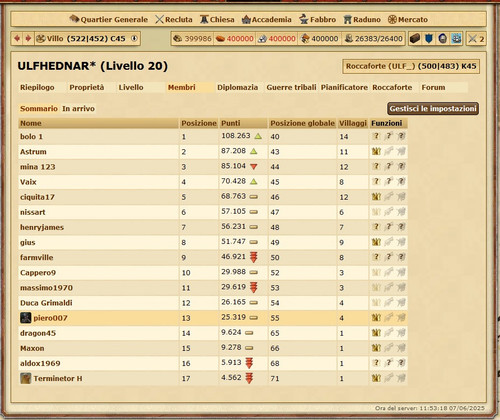Click the blue shield icon in top bar
Image resolution: width=500 pixels, height=420 pixels.
pyautogui.click(x=429, y=39)
